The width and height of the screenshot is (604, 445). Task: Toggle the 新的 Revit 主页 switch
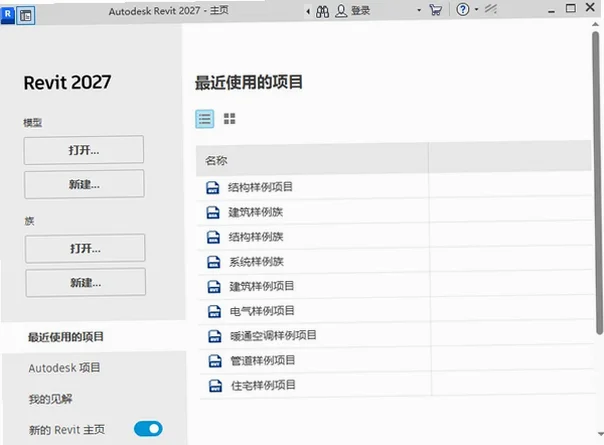click(x=148, y=428)
